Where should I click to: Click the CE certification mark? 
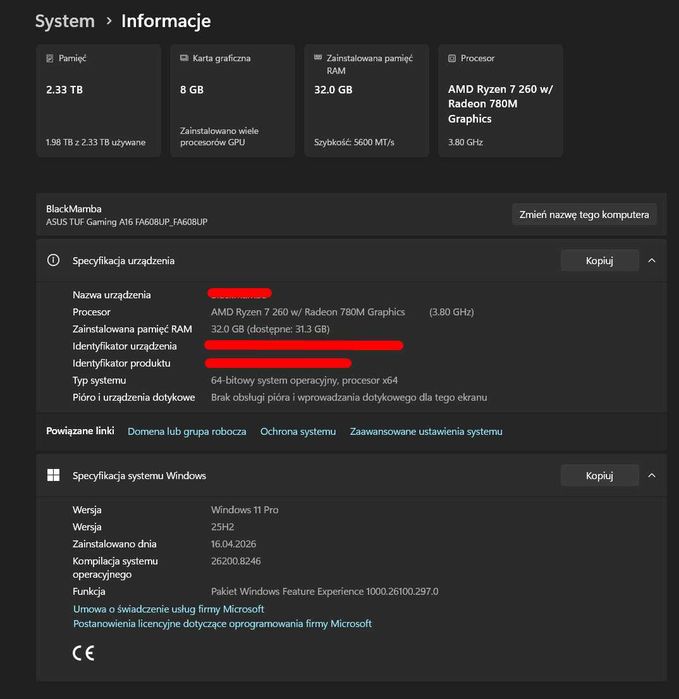coord(83,653)
